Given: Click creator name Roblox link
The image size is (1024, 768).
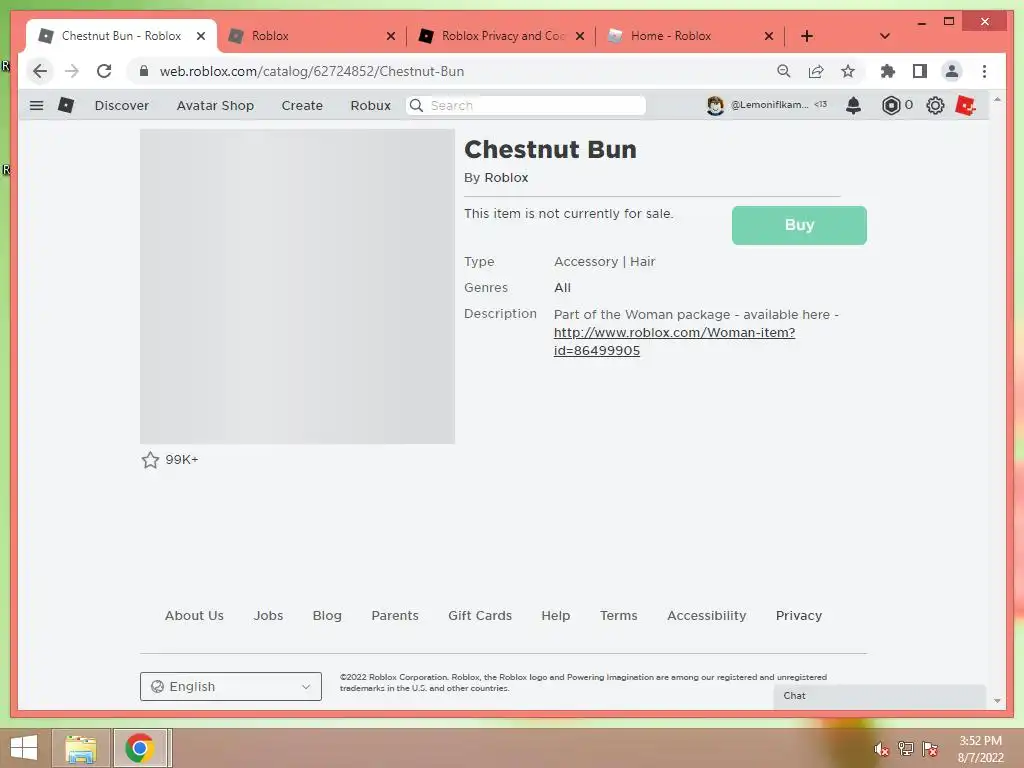Looking at the screenshot, I should pos(506,178).
